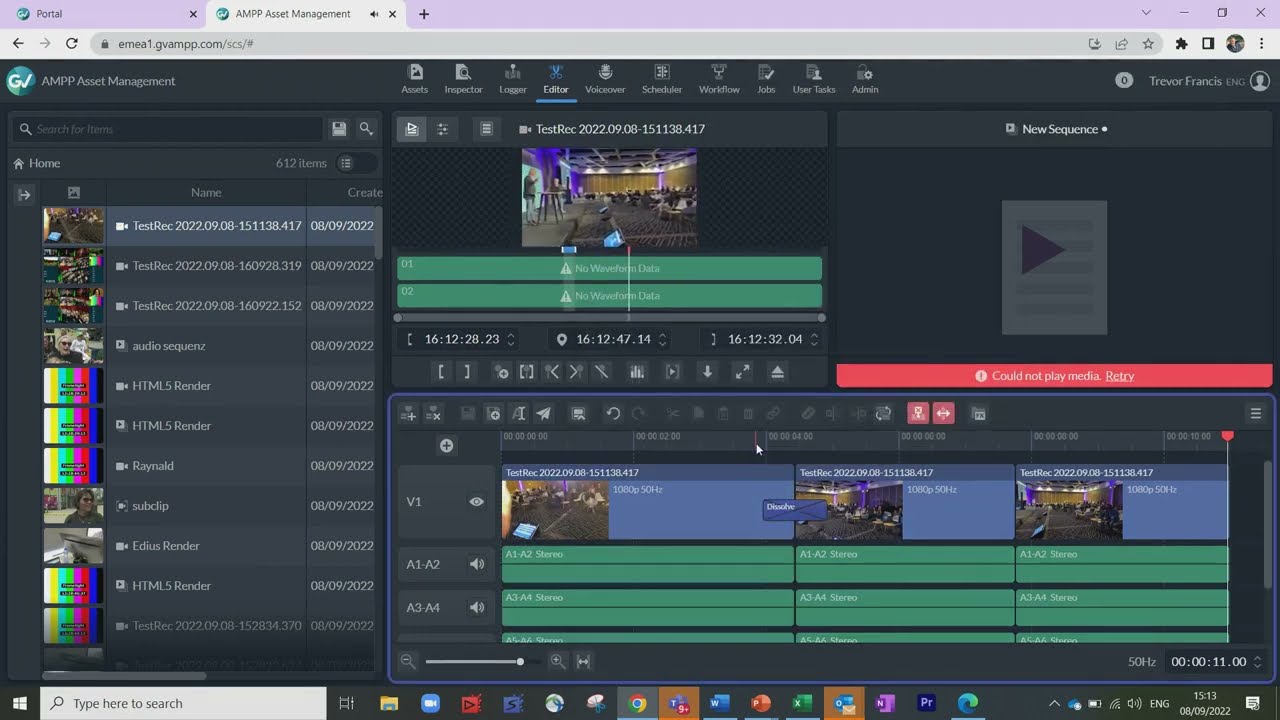
Task: Mute the A3-A4 audio track
Action: (477, 607)
